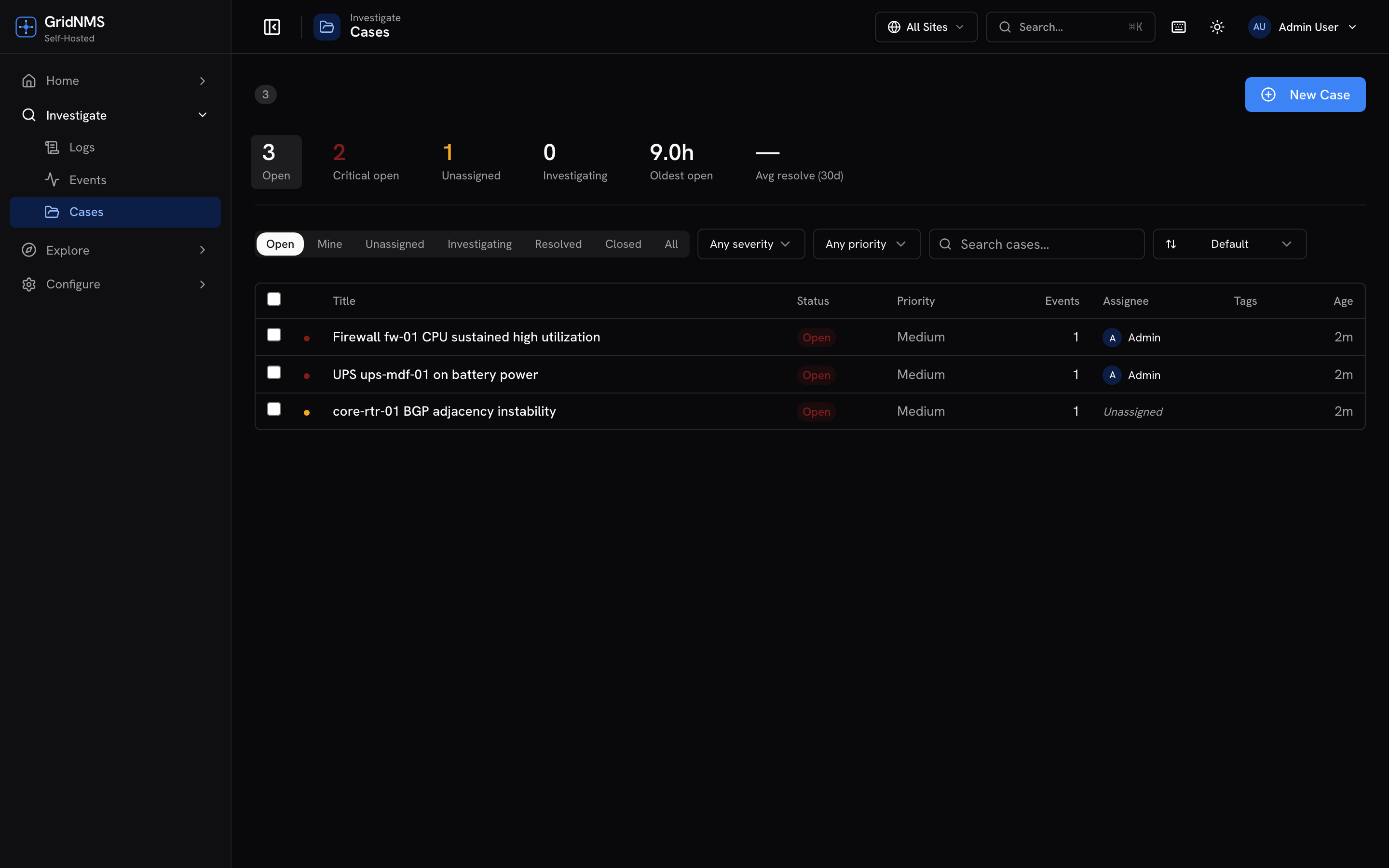Switch to the Resolved tab
1389x868 pixels.
[x=558, y=244]
